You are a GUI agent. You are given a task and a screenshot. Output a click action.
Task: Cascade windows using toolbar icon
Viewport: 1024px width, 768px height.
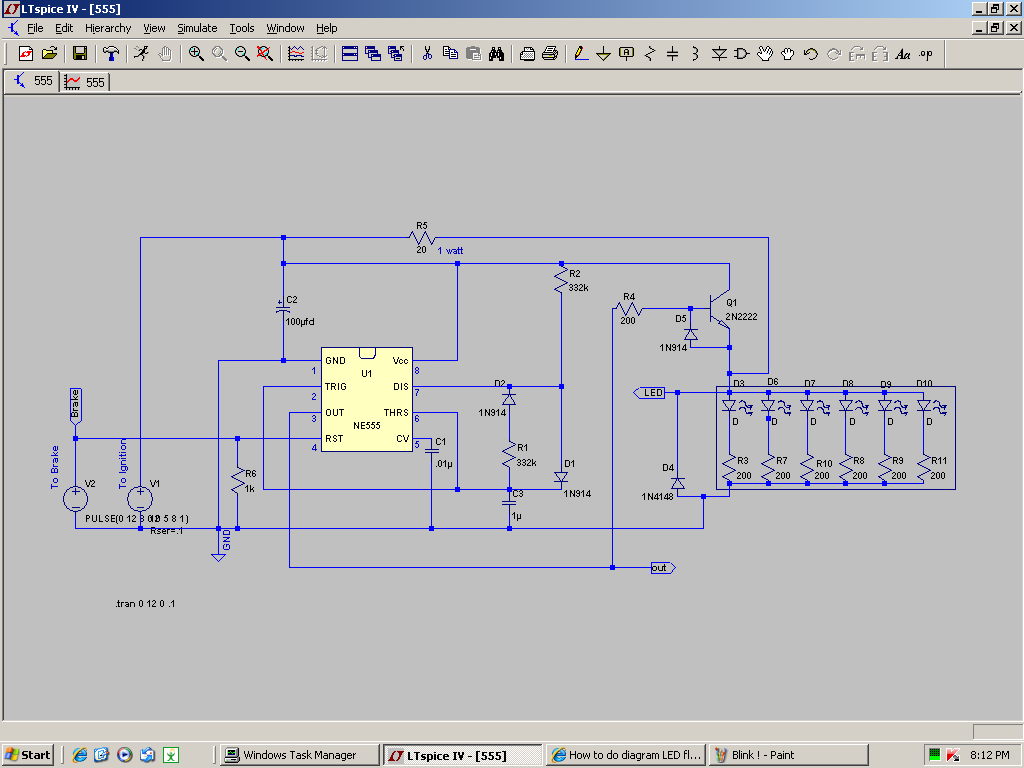[373, 54]
